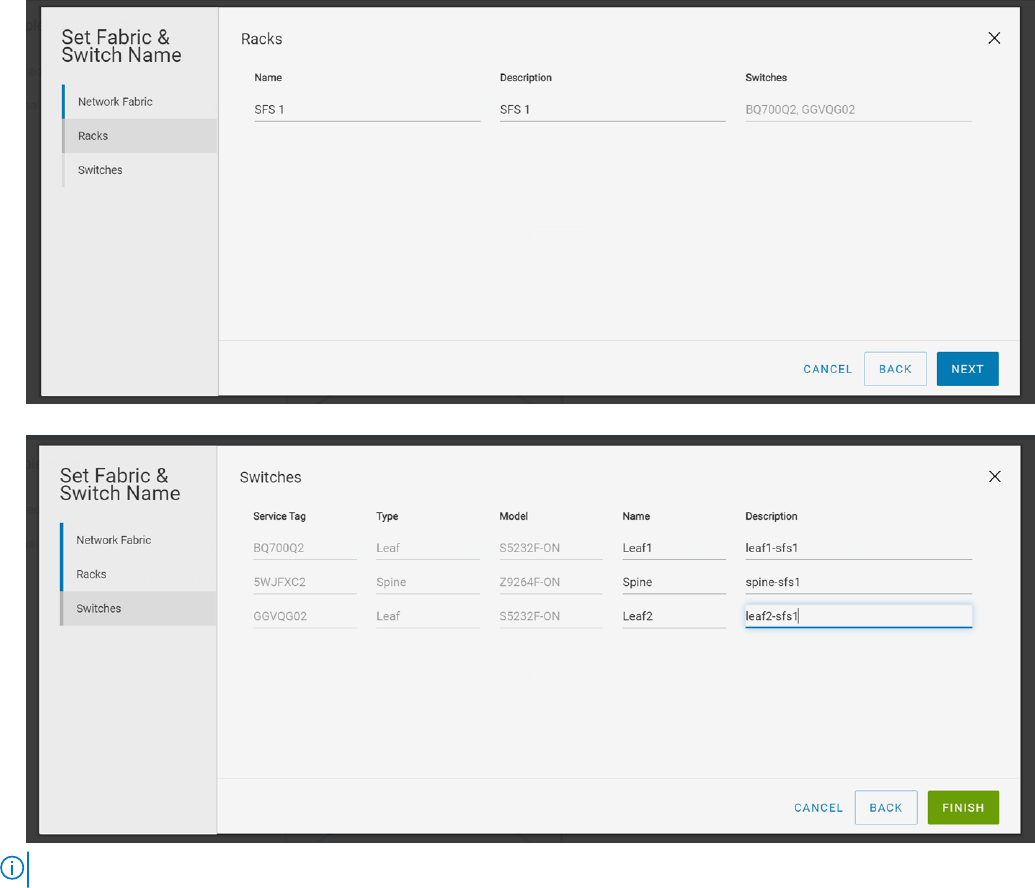Edit description field leaf1-sfs1
Viewport: 1035px width, 888px height.
click(858, 548)
